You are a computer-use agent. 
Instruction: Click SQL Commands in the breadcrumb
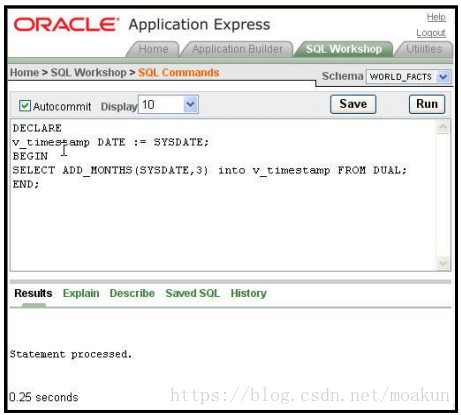tap(179, 72)
